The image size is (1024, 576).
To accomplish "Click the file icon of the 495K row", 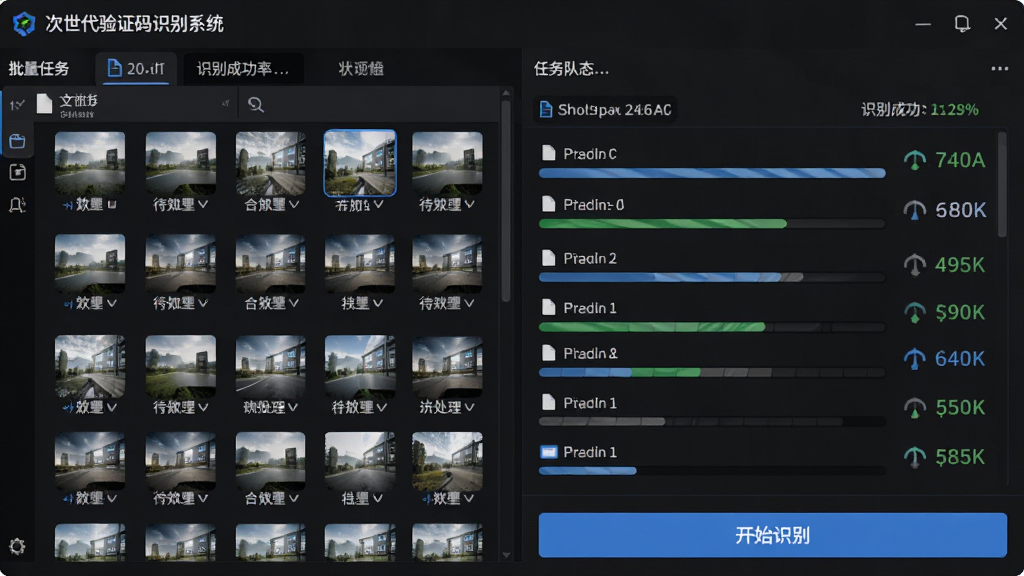I will pos(549,258).
